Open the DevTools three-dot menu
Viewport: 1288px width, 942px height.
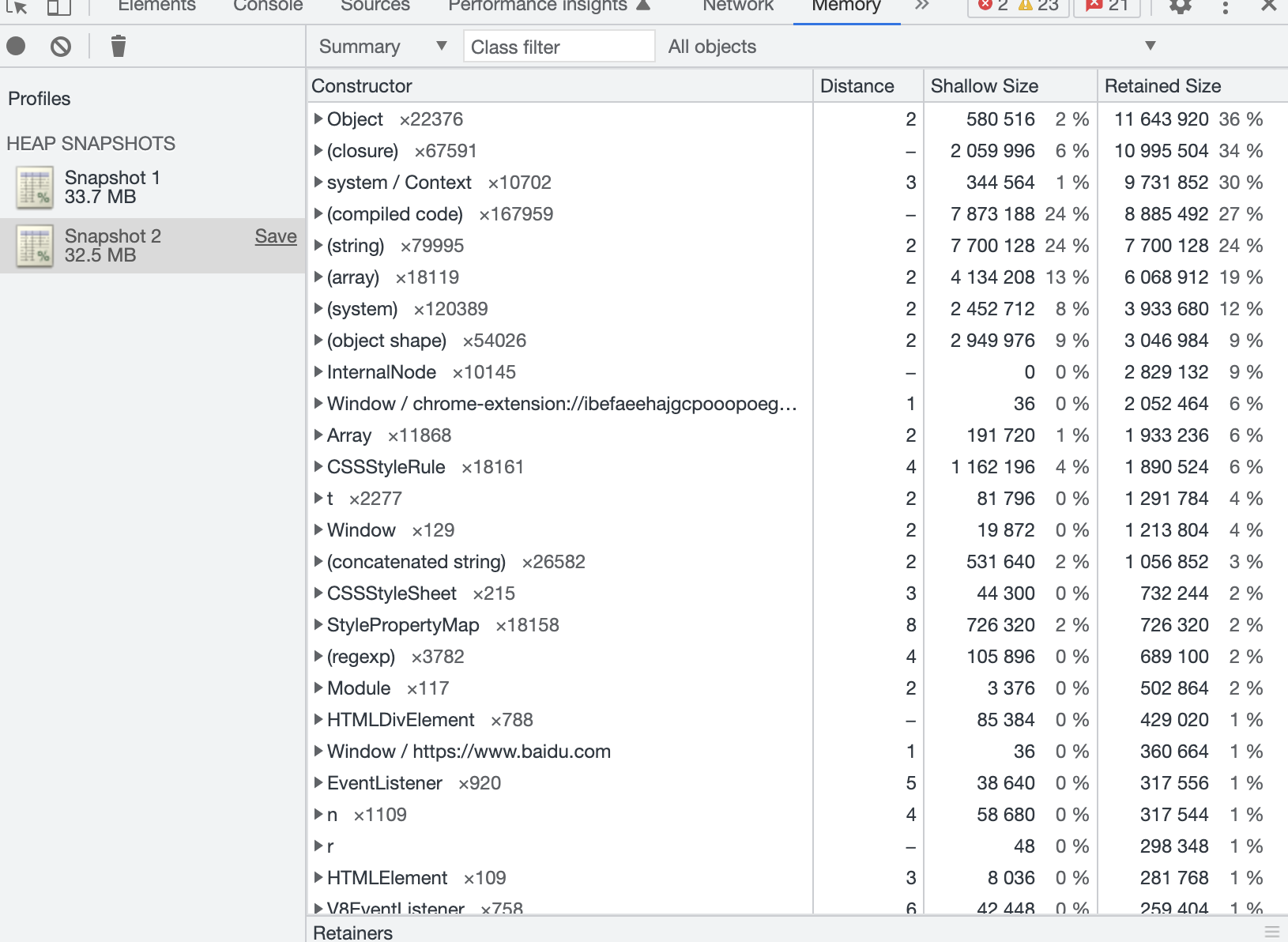coord(1225,6)
